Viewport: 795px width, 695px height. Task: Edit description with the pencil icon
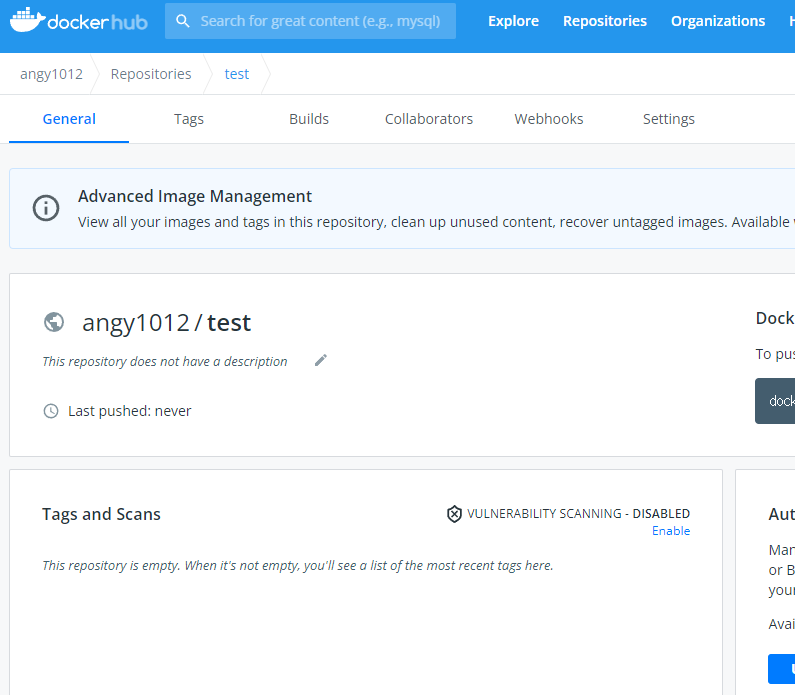[321, 360]
